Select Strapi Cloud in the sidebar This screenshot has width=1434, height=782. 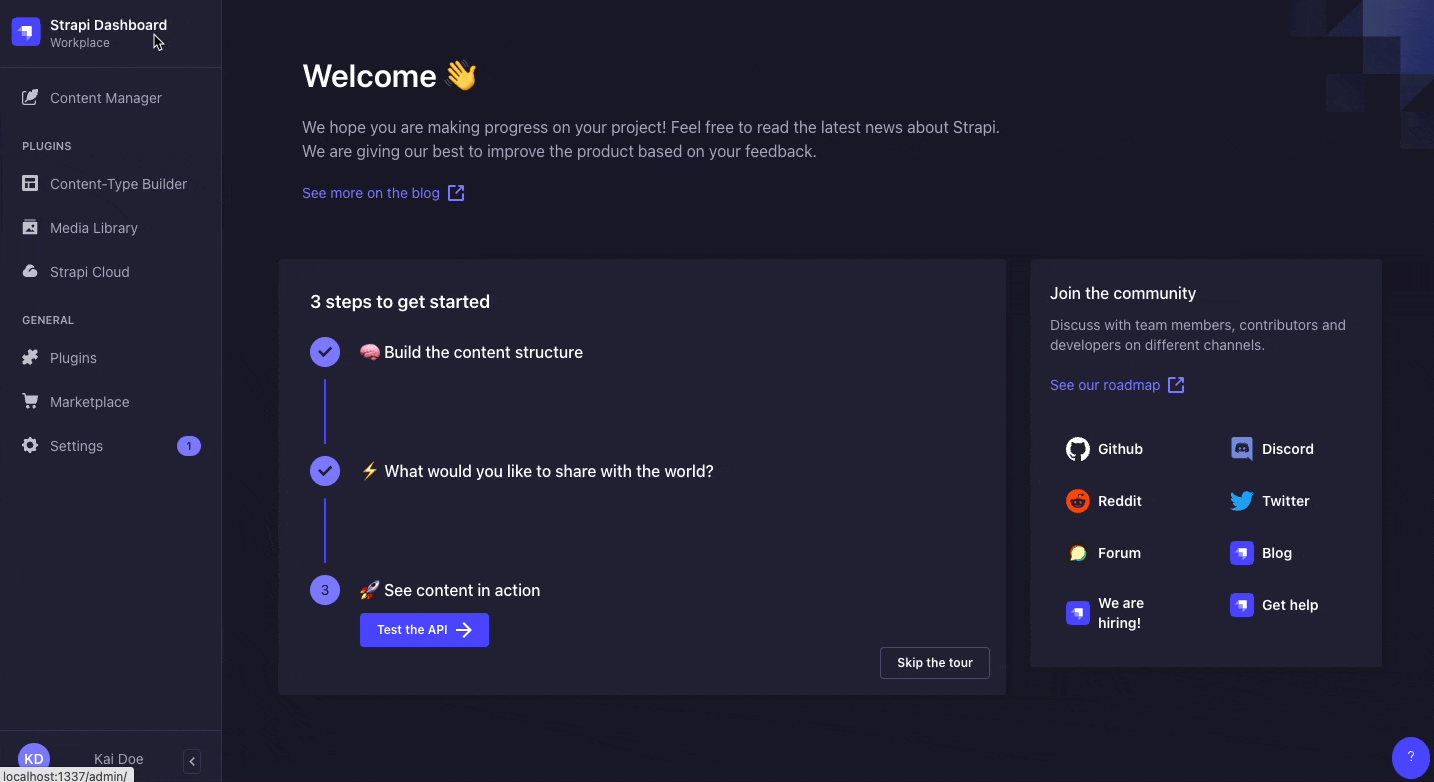click(x=89, y=272)
